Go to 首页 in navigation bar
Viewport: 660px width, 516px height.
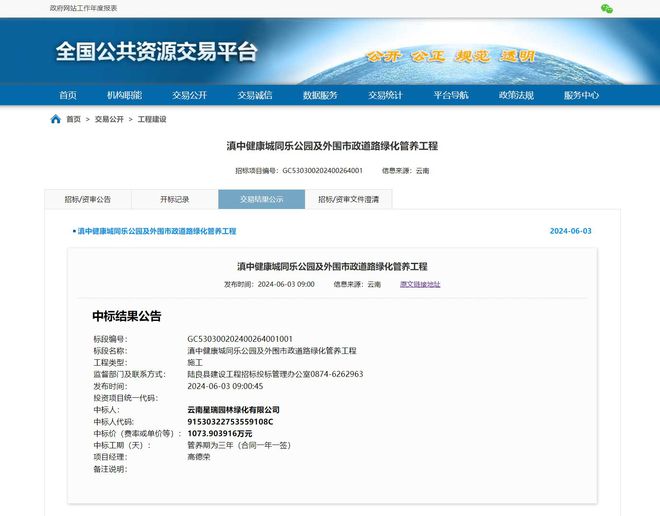[x=68, y=95]
